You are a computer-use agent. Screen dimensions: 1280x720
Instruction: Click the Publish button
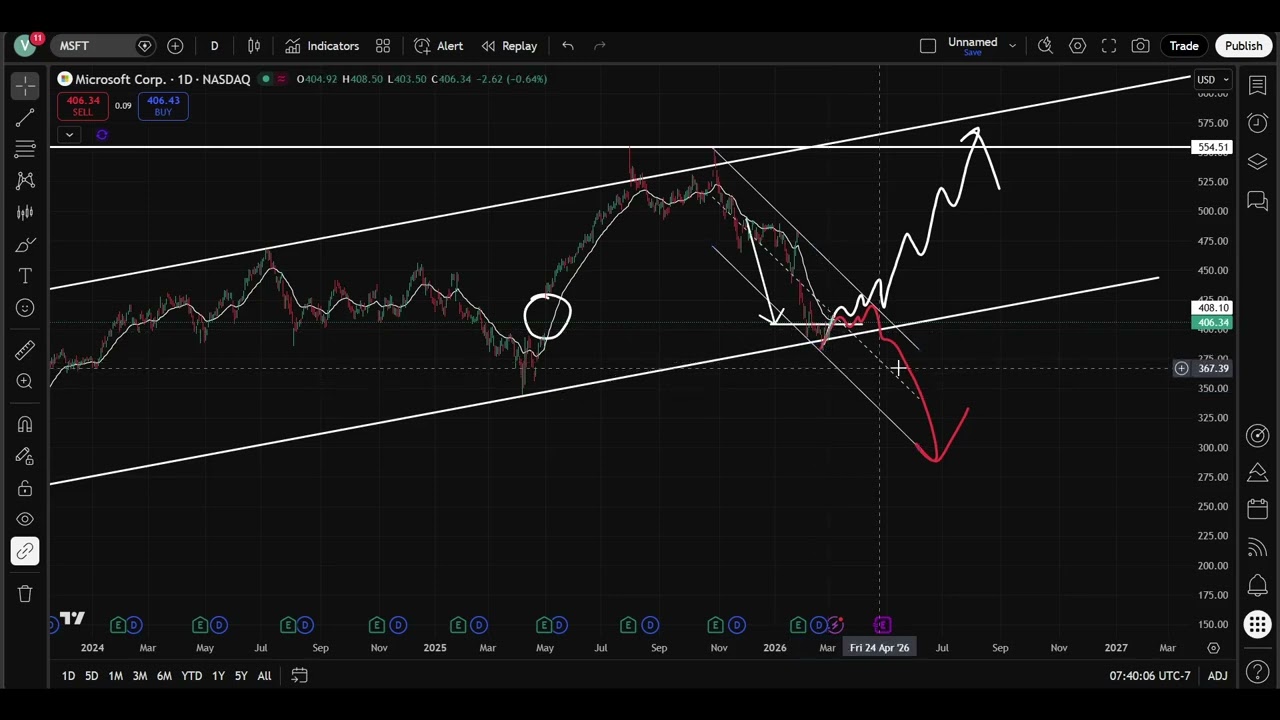[x=1244, y=46]
